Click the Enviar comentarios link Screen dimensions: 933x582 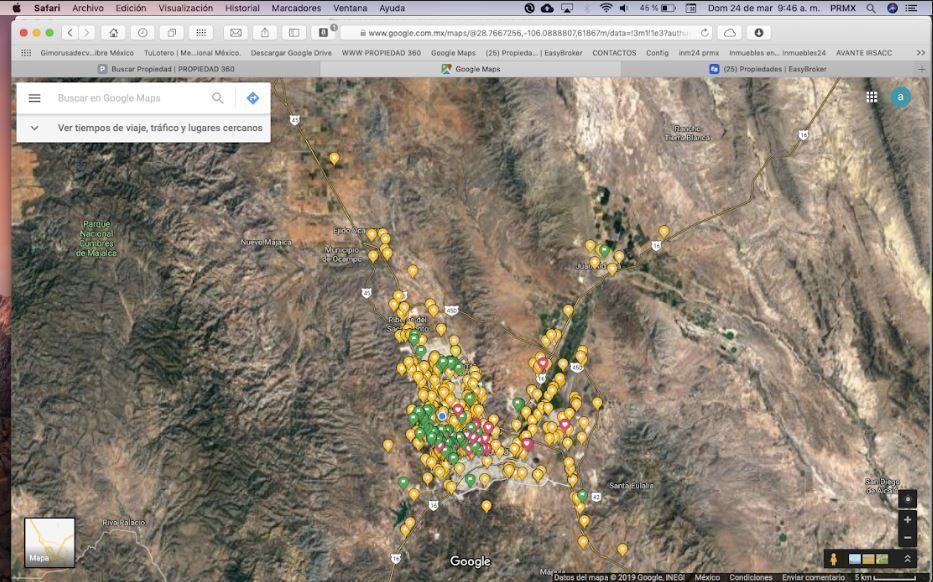[x=811, y=577]
